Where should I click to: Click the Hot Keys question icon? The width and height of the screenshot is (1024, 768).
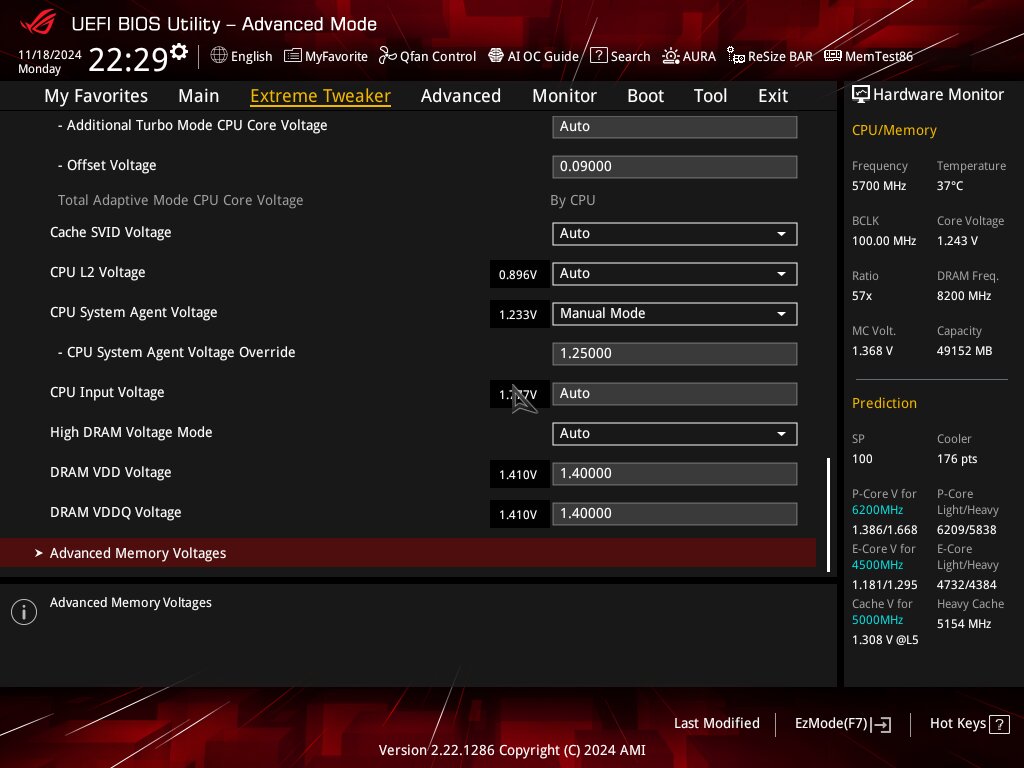point(999,724)
